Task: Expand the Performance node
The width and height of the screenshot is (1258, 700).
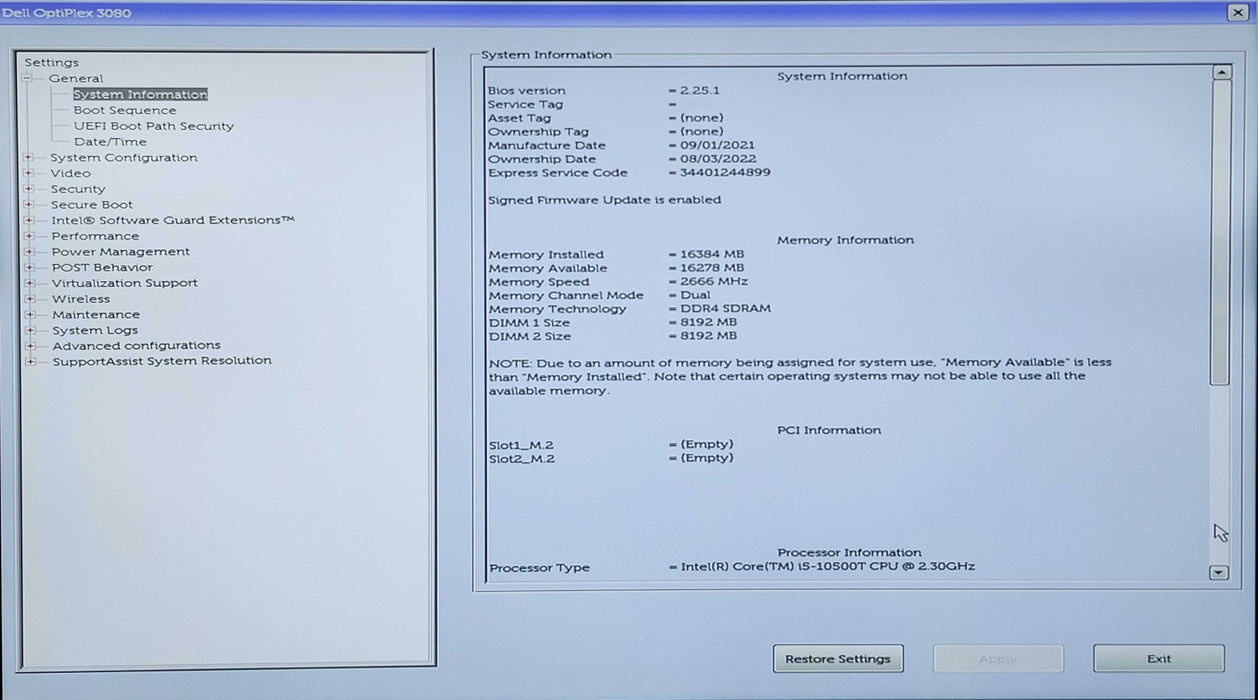Action: click(x=29, y=236)
